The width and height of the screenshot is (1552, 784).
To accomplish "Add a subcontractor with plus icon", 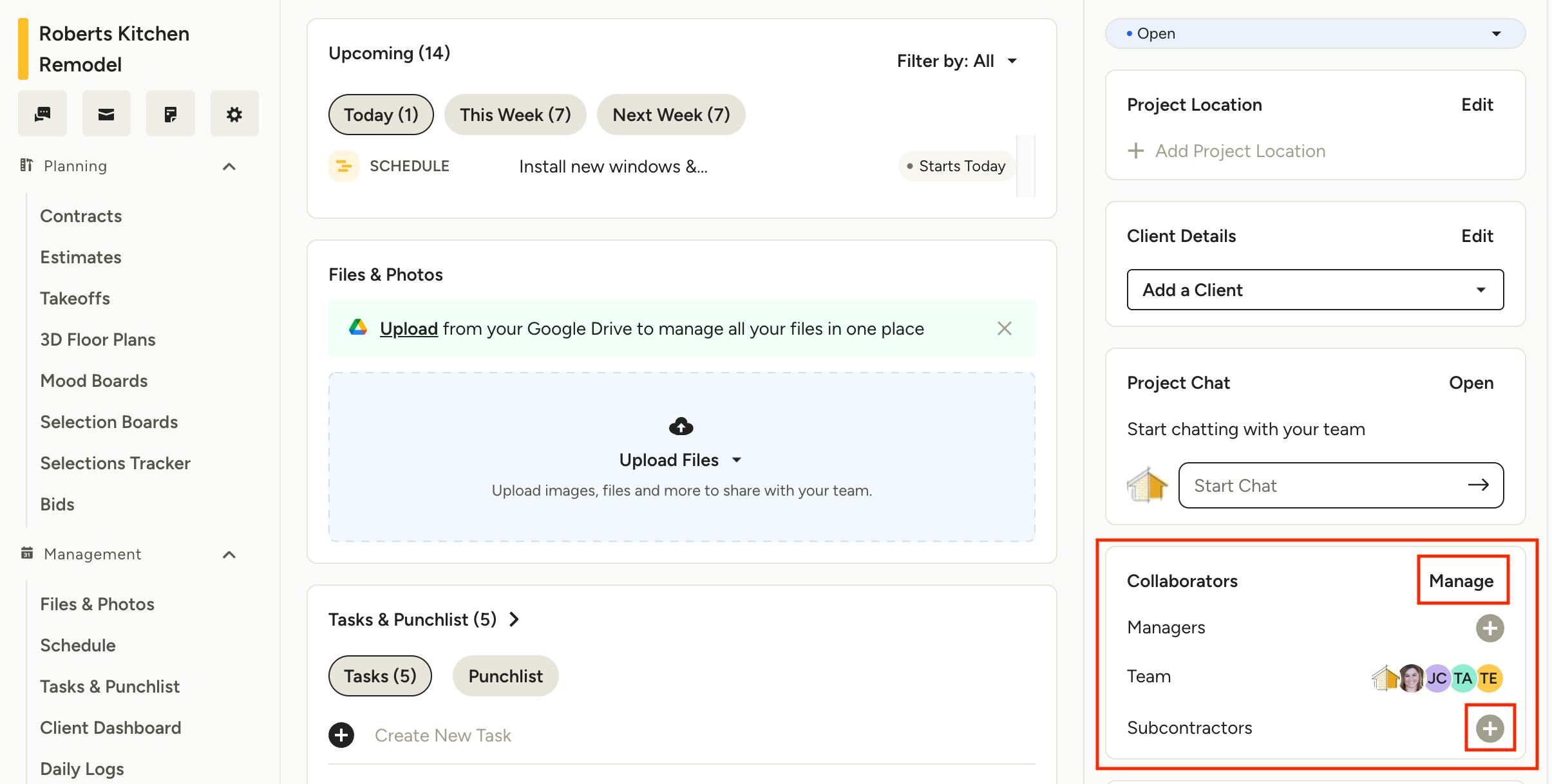I will [x=1490, y=728].
